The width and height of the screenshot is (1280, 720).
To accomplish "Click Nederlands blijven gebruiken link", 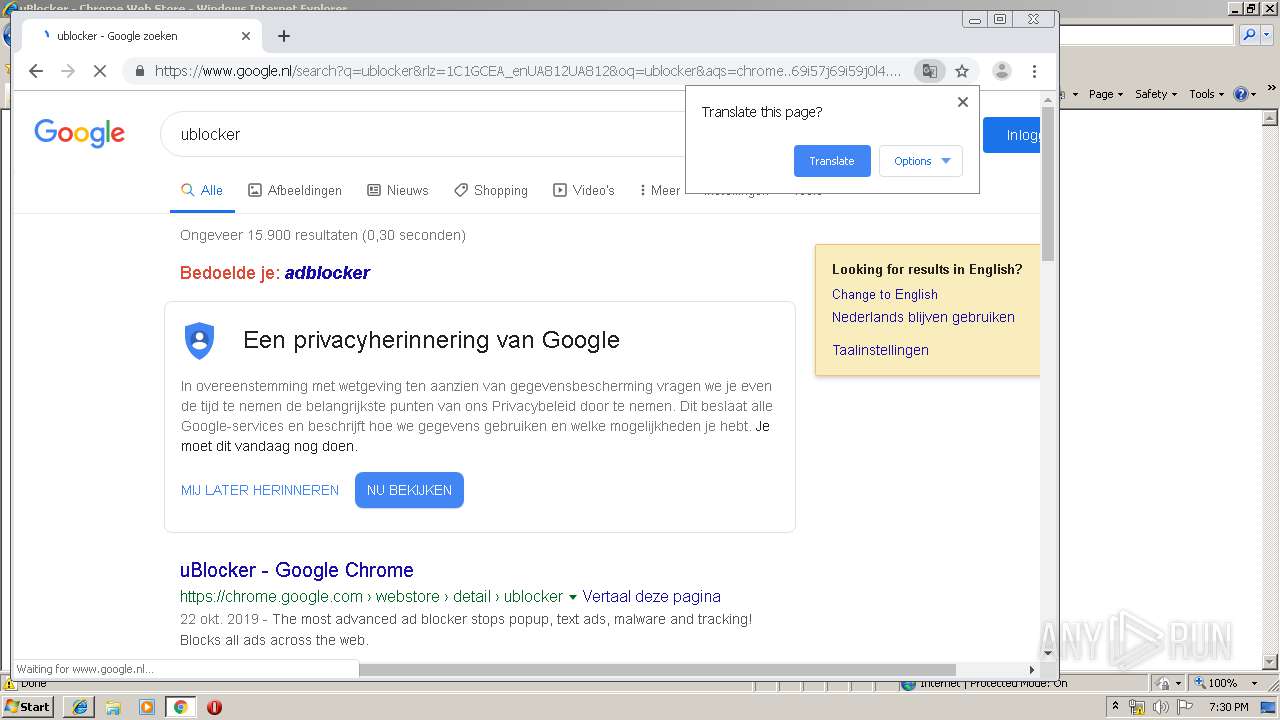I will tap(923, 317).
